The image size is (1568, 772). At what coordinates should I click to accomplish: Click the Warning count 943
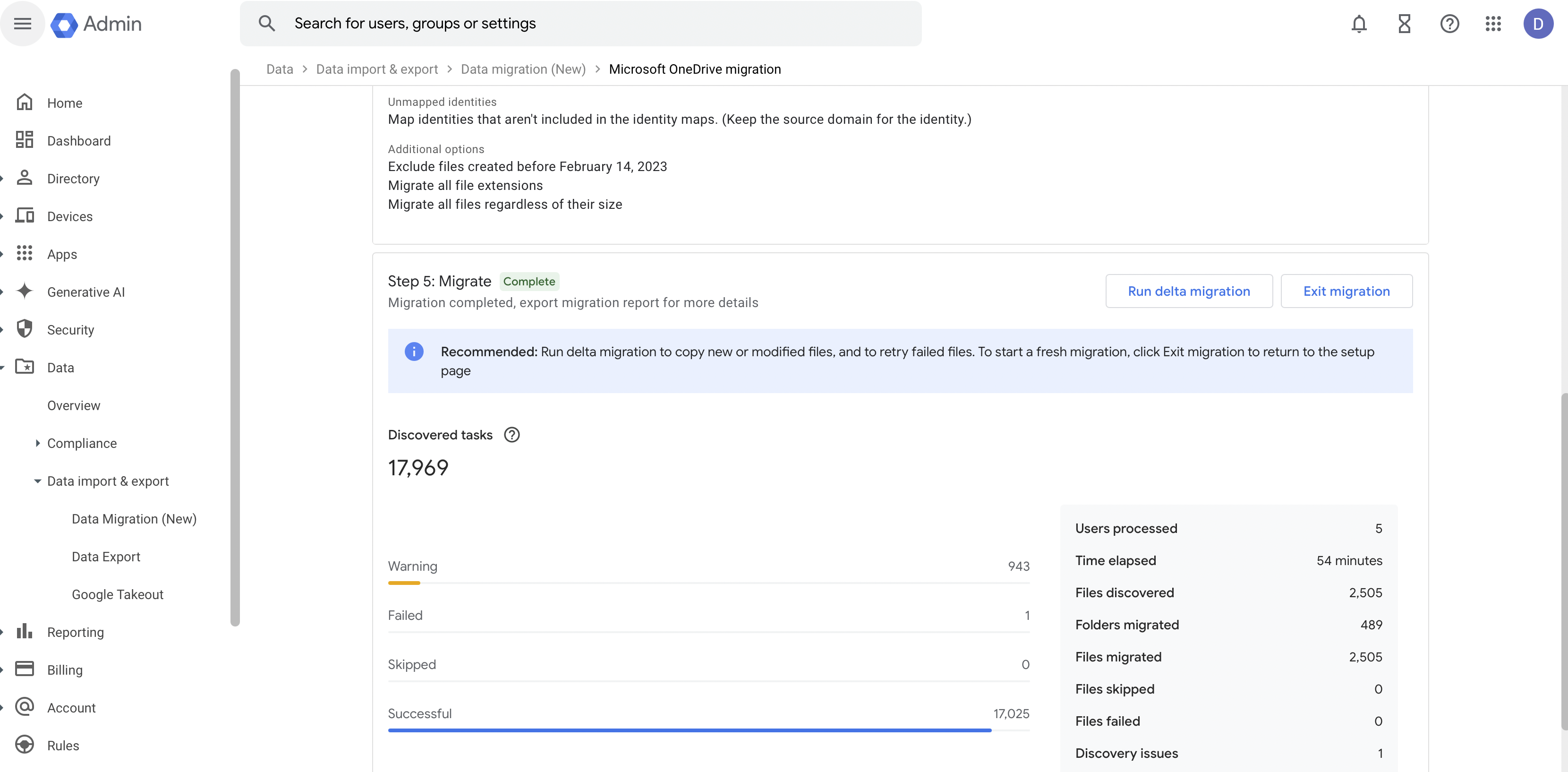tap(1018, 566)
